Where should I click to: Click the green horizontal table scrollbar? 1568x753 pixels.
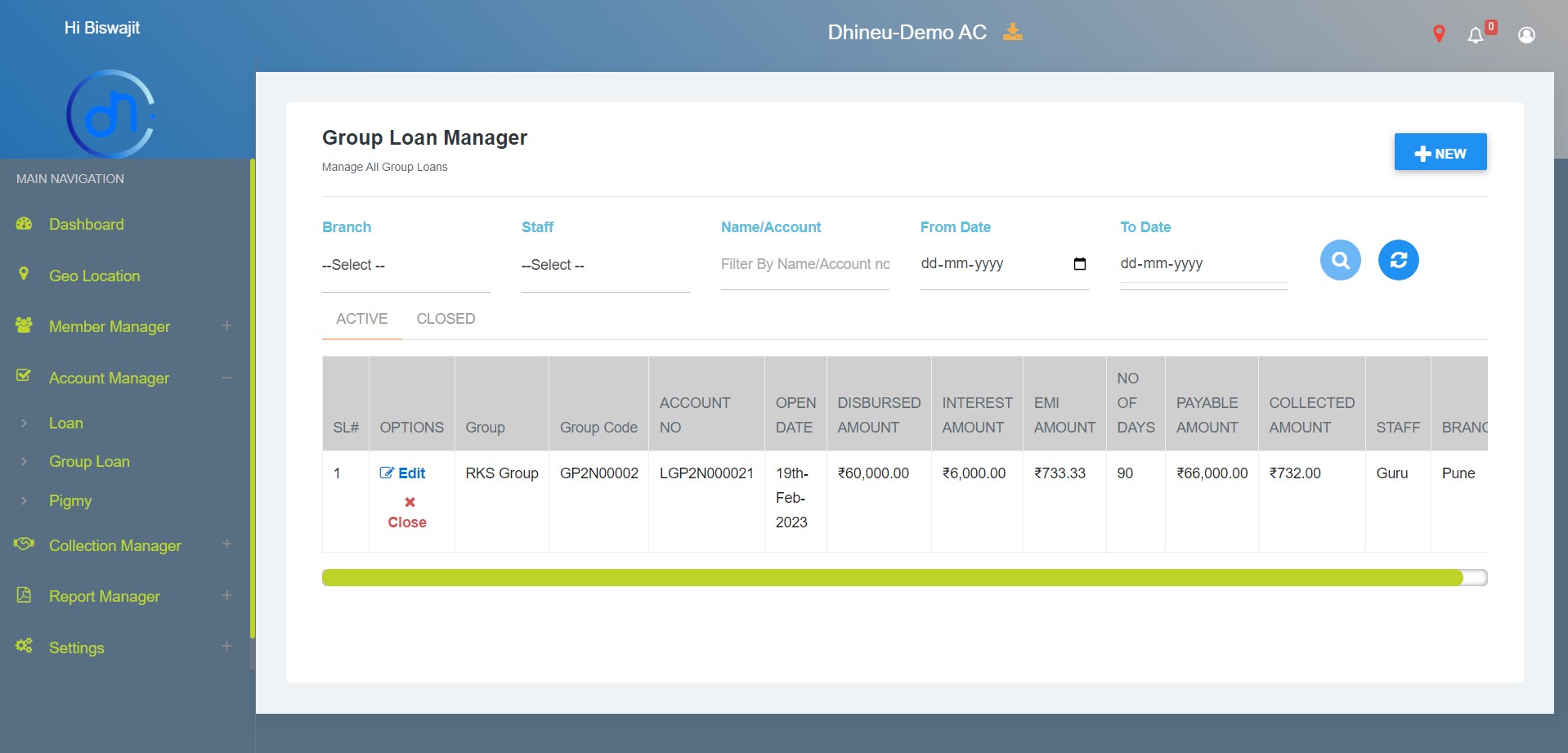[892, 578]
